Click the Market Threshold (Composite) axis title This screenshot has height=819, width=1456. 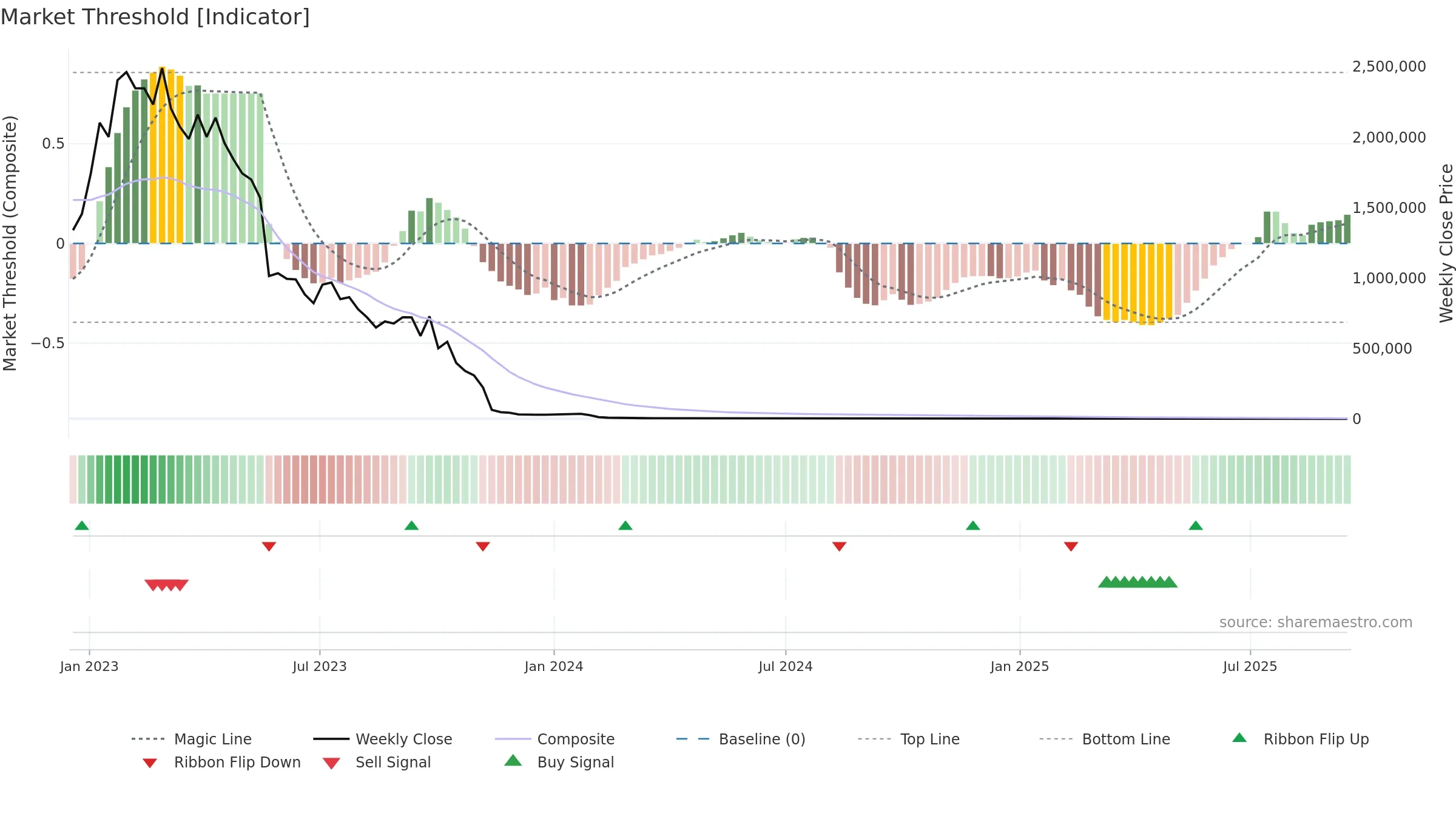(x=10, y=243)
